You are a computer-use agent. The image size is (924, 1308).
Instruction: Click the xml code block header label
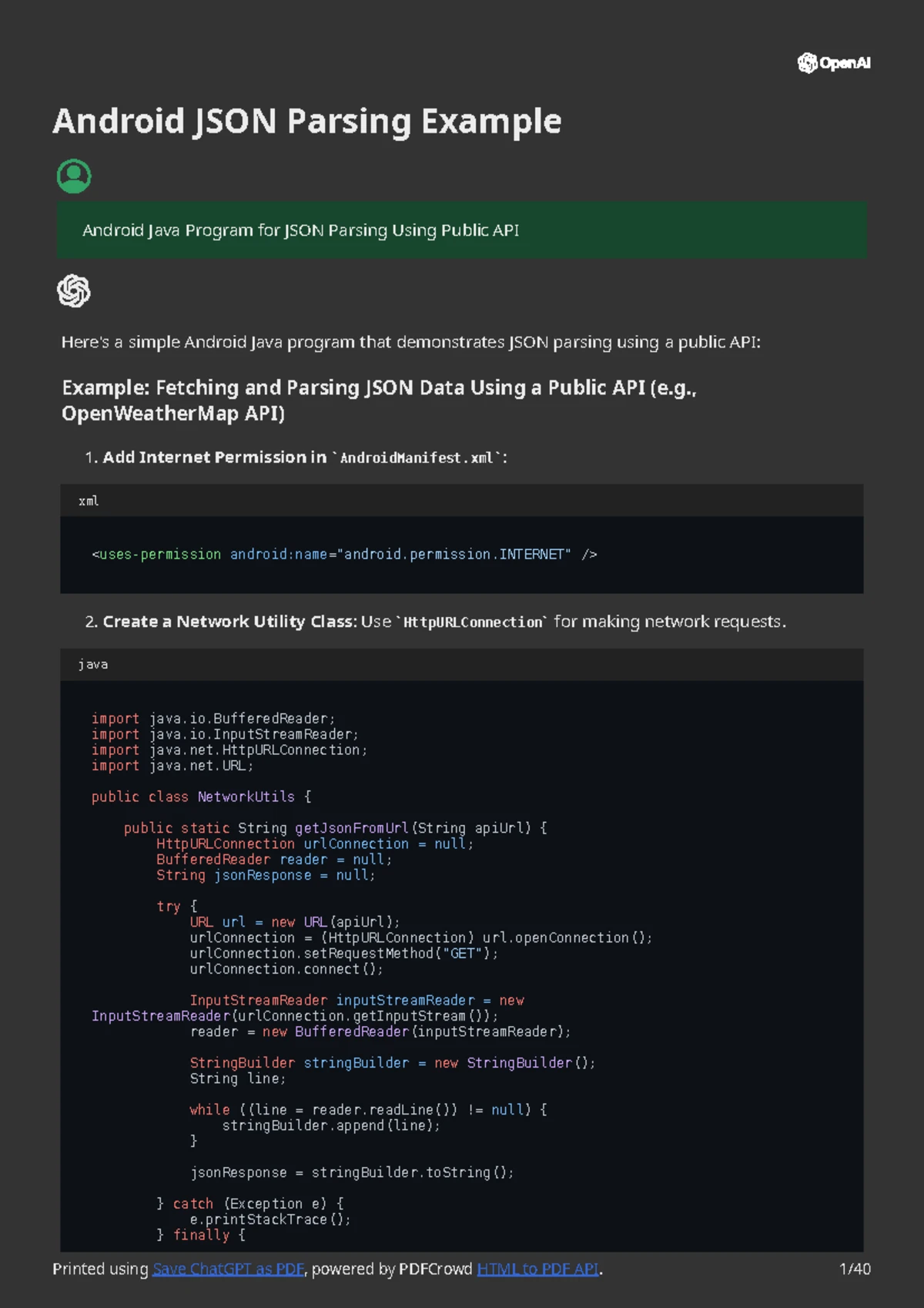pos(89,501)
